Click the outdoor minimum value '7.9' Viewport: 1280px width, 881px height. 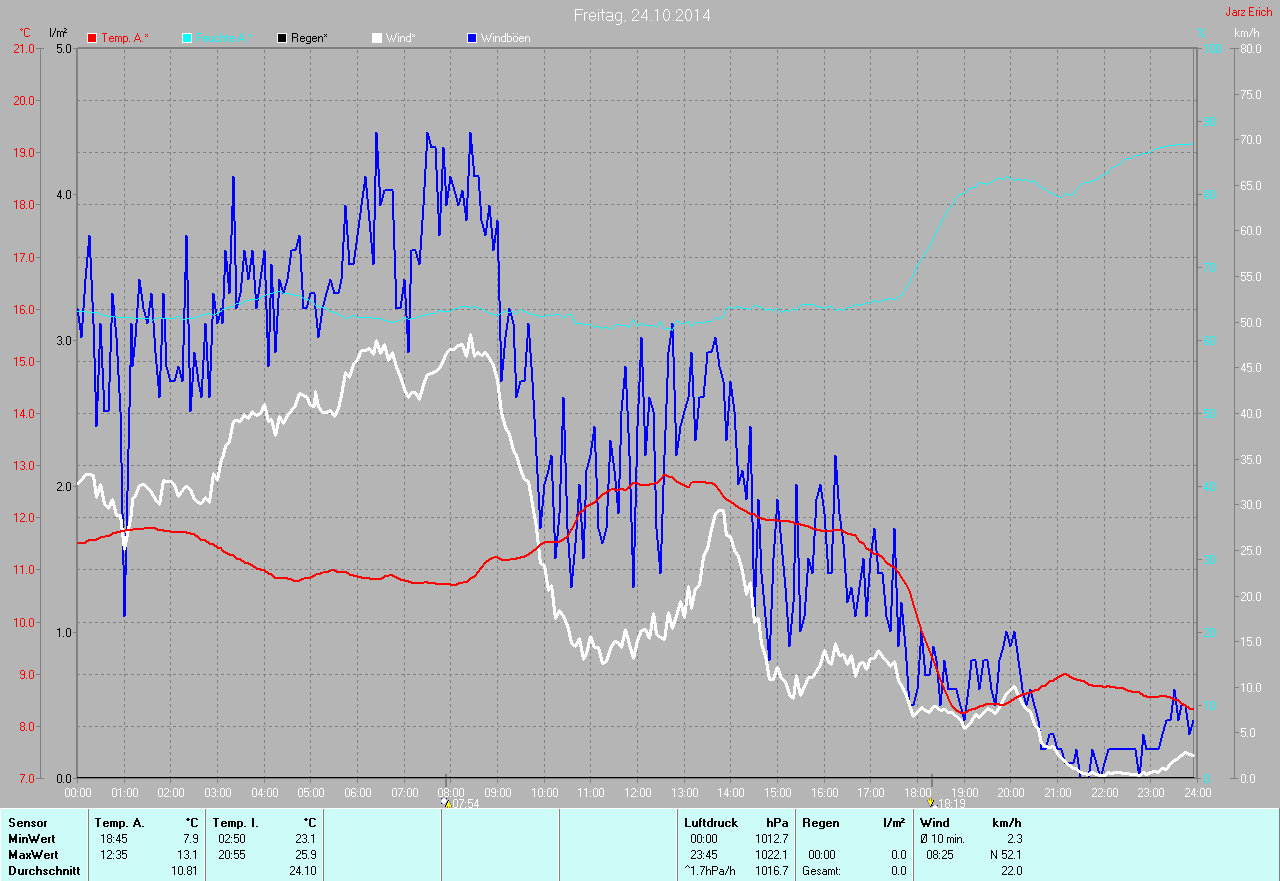(190, 839)
